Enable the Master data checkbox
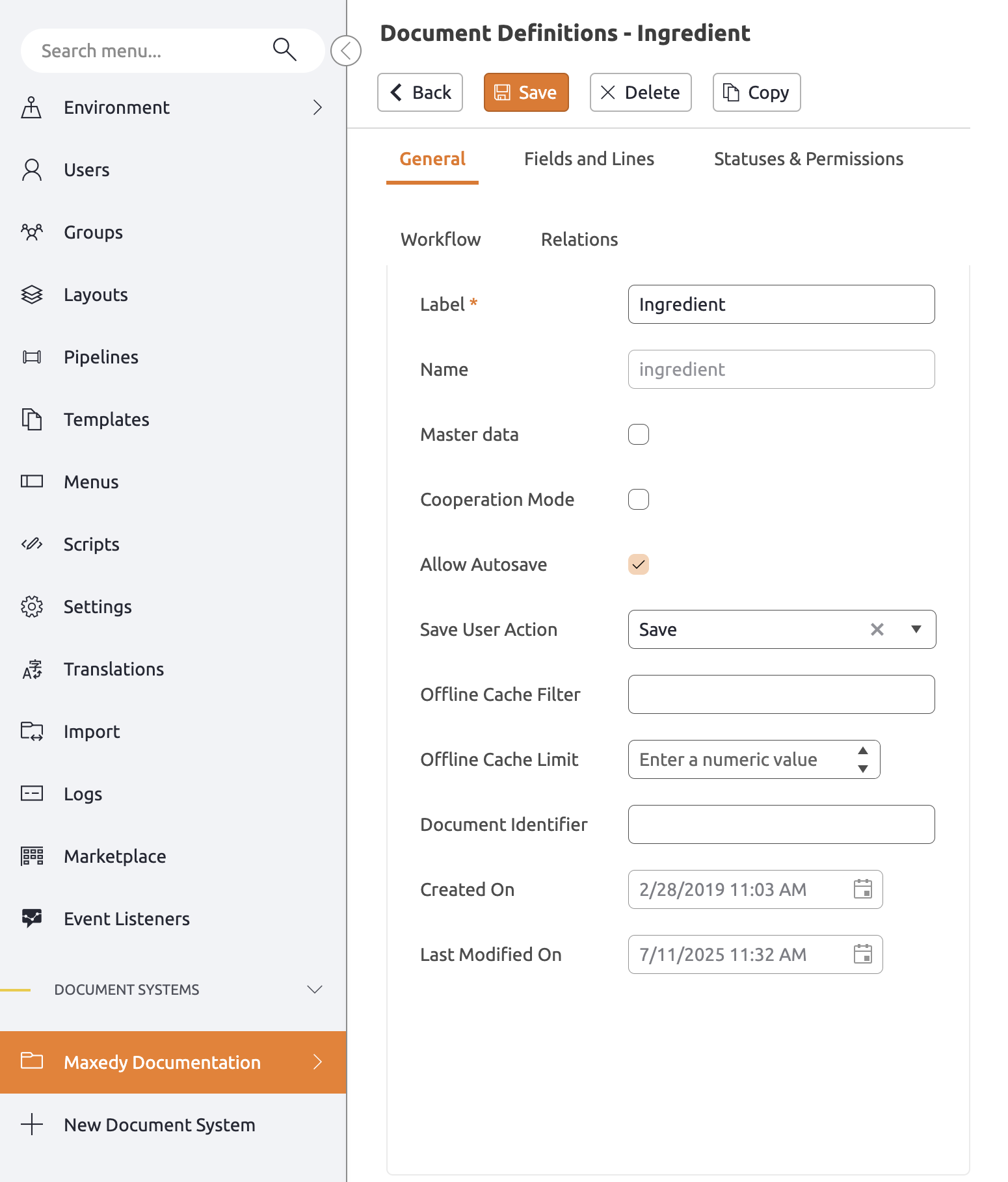Viewport: 1008px width, 1182px height. tap(638, 434)
